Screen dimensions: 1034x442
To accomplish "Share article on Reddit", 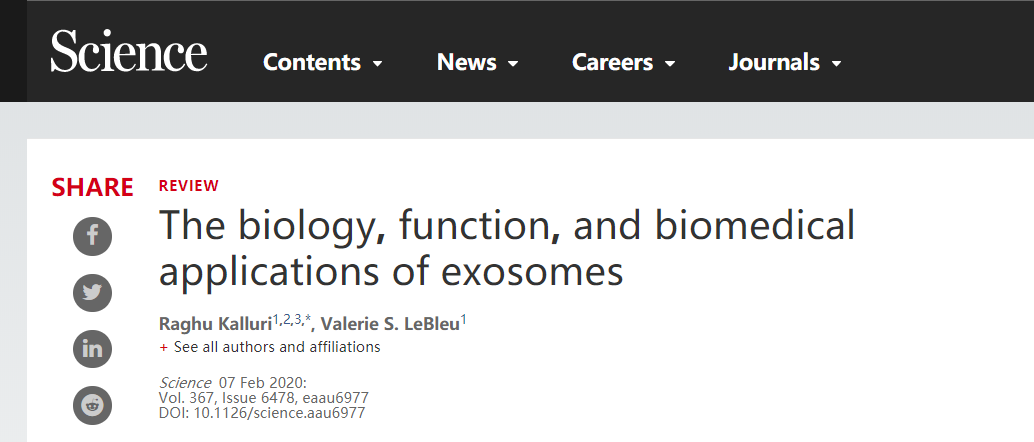I will point(93,404).
